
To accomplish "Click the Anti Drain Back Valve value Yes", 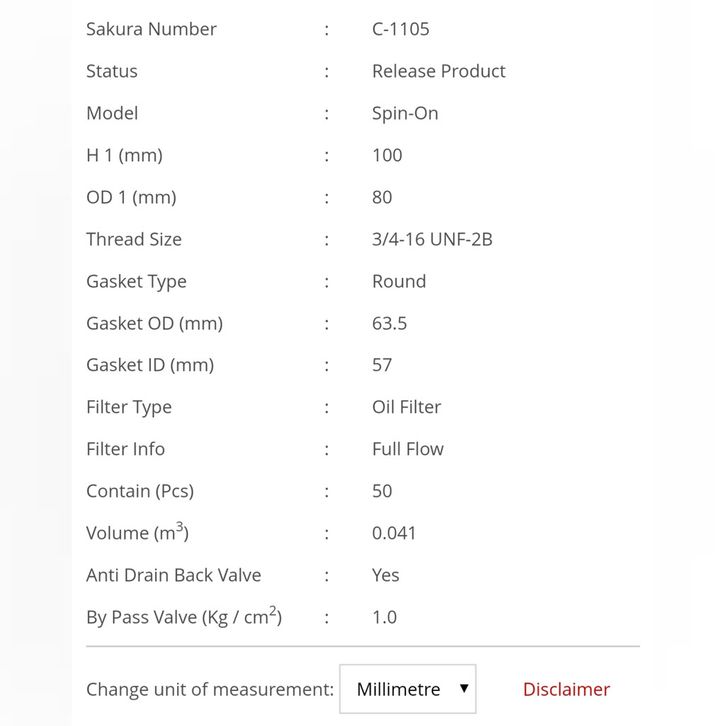I will pyautogui.click(x=385, y=575).
